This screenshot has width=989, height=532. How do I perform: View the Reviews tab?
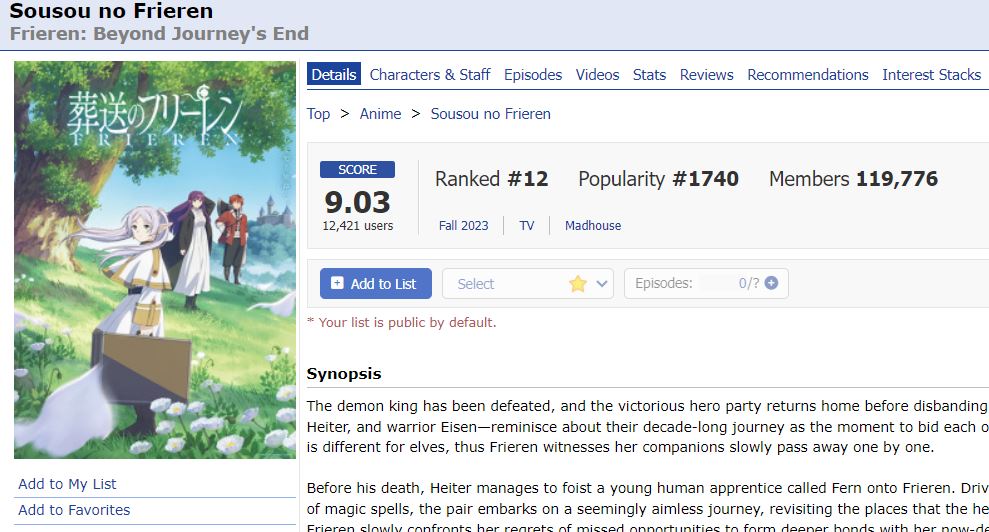706,74
